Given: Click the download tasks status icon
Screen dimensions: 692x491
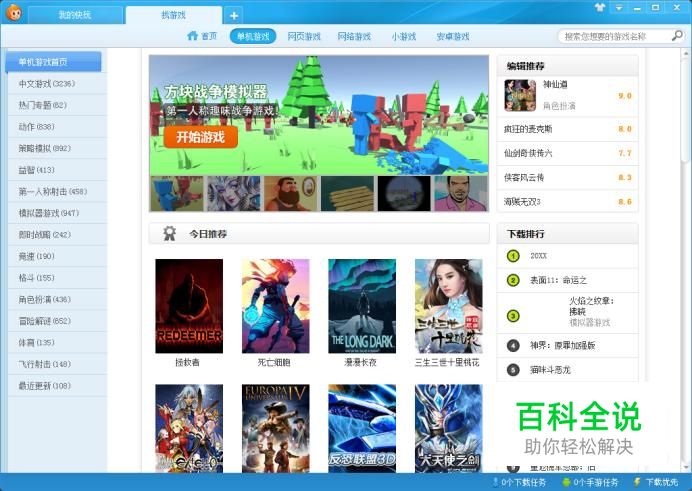Looking at the screenshot, I should (x=495, y=482).
